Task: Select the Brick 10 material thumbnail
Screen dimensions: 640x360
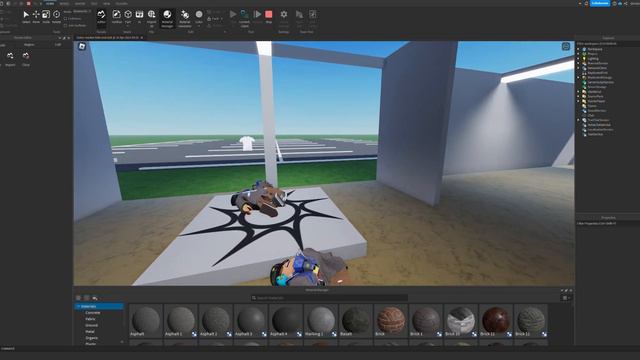Action: pyautogui.click(x=460, y=321)
